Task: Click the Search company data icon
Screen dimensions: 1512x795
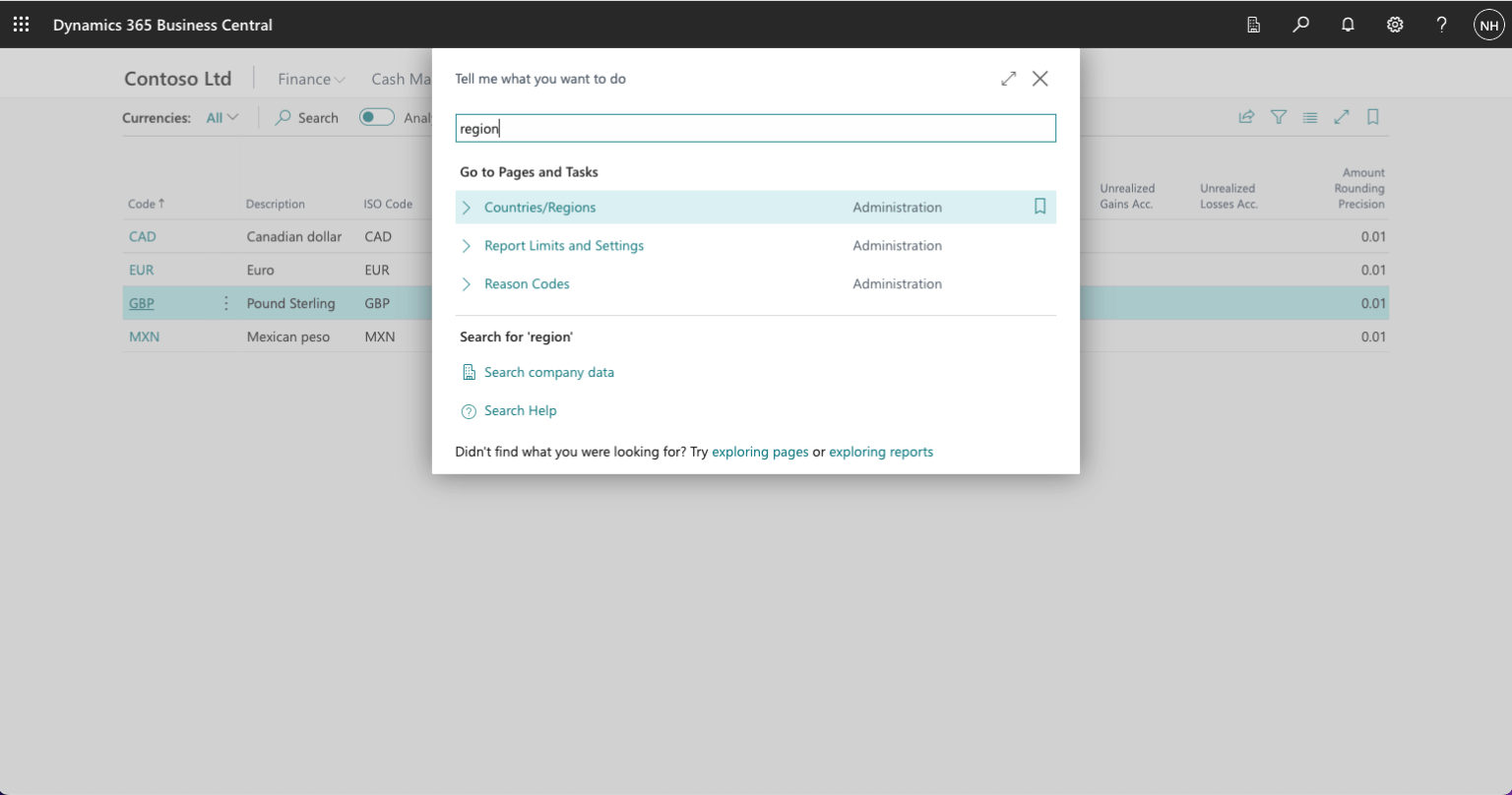Action: (470, 373)
